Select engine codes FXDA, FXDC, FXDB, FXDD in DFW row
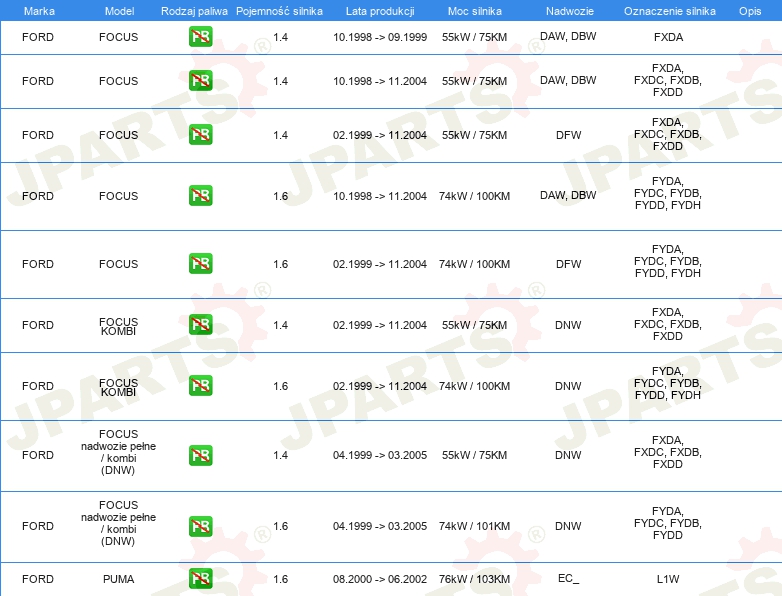The image size is (782, 596). 668,134
